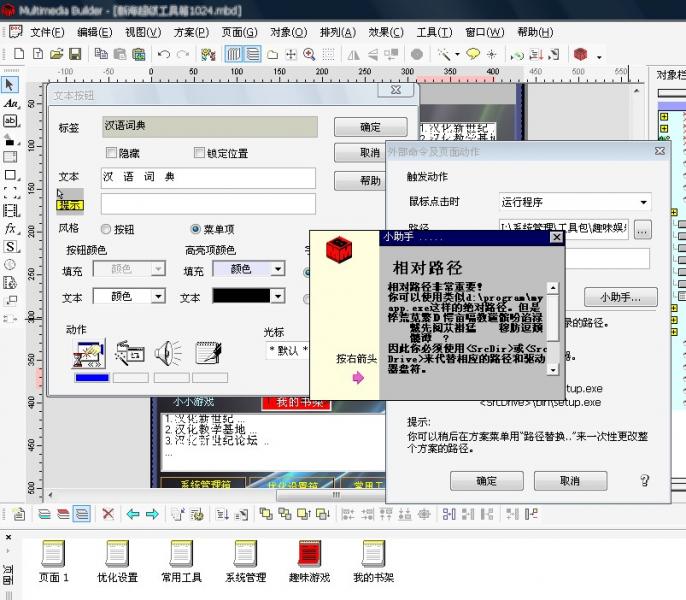Check the 隐藏 checkbox

point(111,153)
